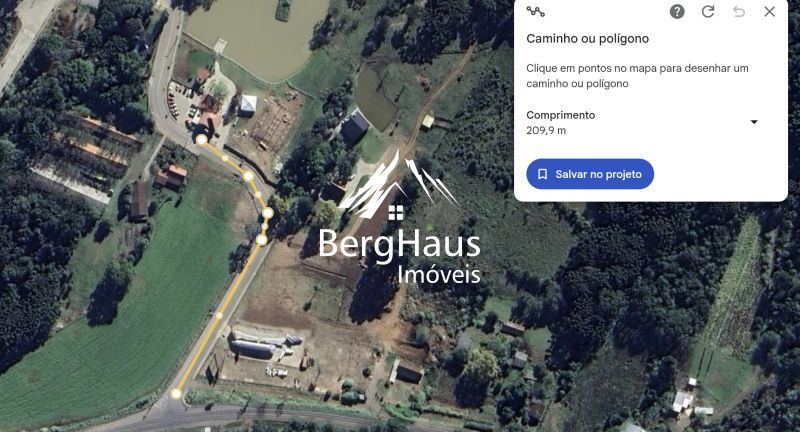800x432 pixels.
Task: Click the path/polygon icon in the panel header
Action: 535,11
